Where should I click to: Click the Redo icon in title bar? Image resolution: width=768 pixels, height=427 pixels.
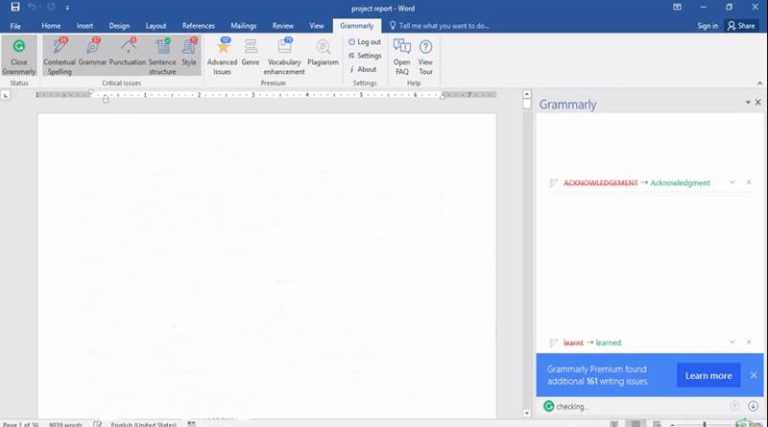[51, 7]
